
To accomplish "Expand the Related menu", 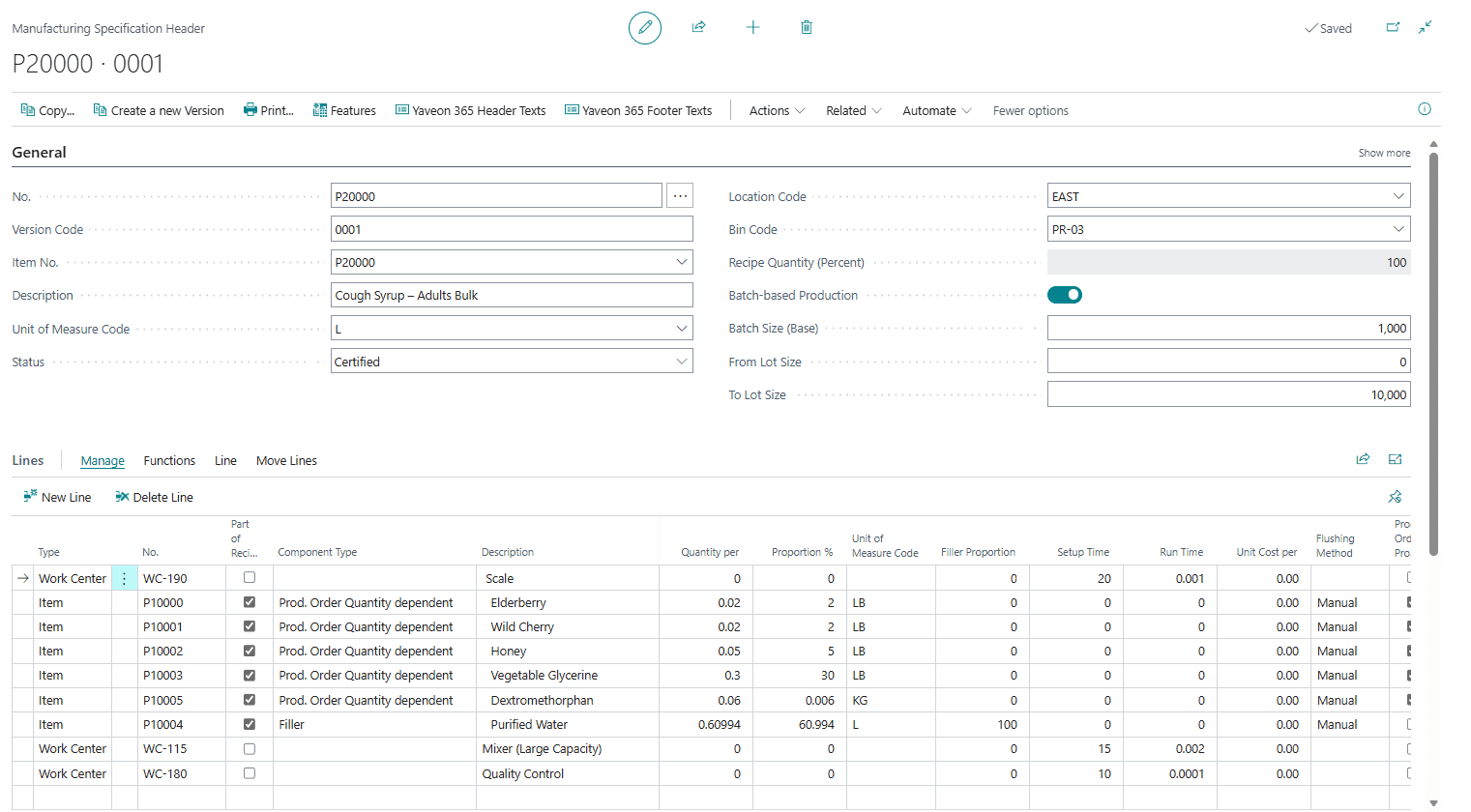I will coord(853,110).
